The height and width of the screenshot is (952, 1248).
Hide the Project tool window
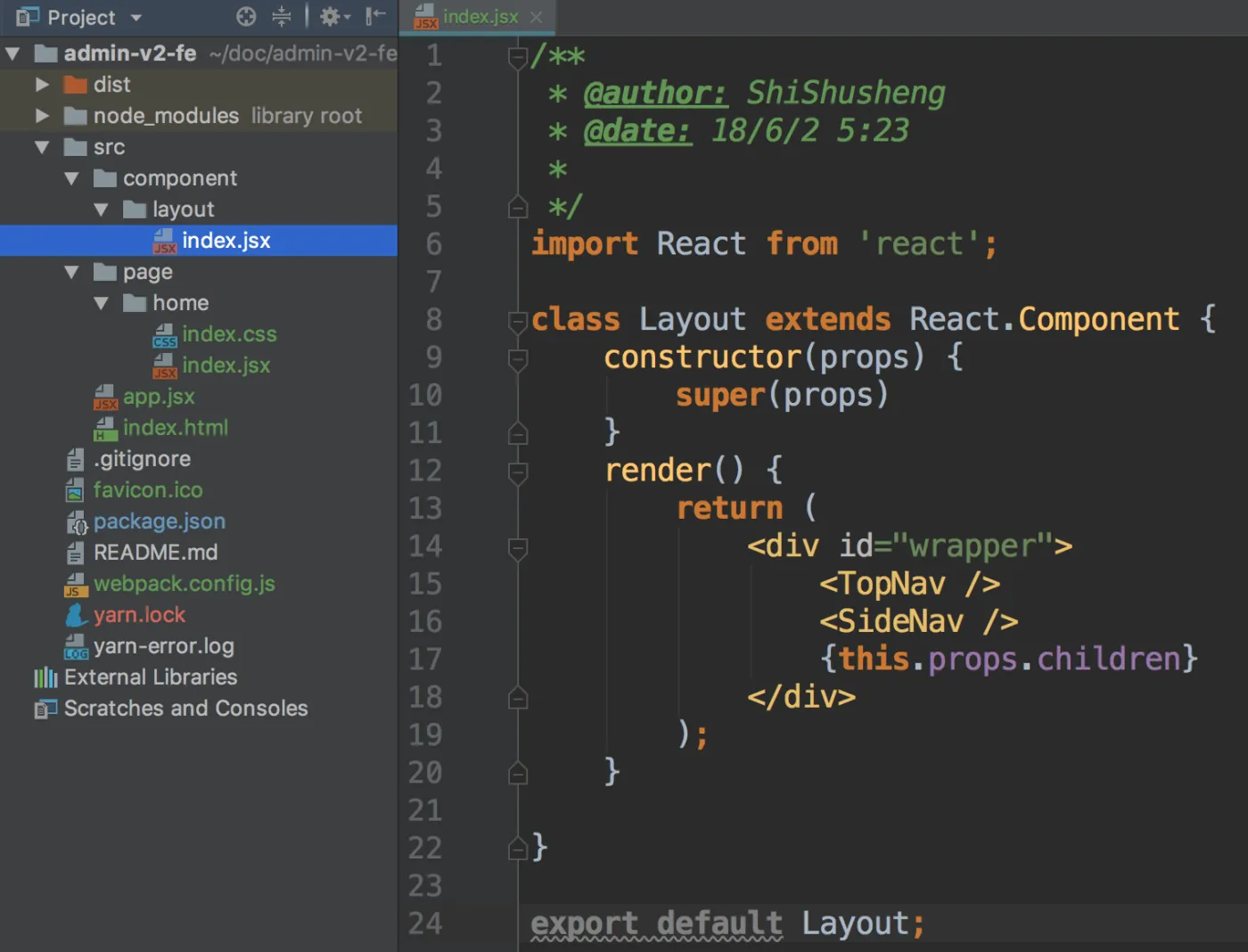(x=375, y=16)
